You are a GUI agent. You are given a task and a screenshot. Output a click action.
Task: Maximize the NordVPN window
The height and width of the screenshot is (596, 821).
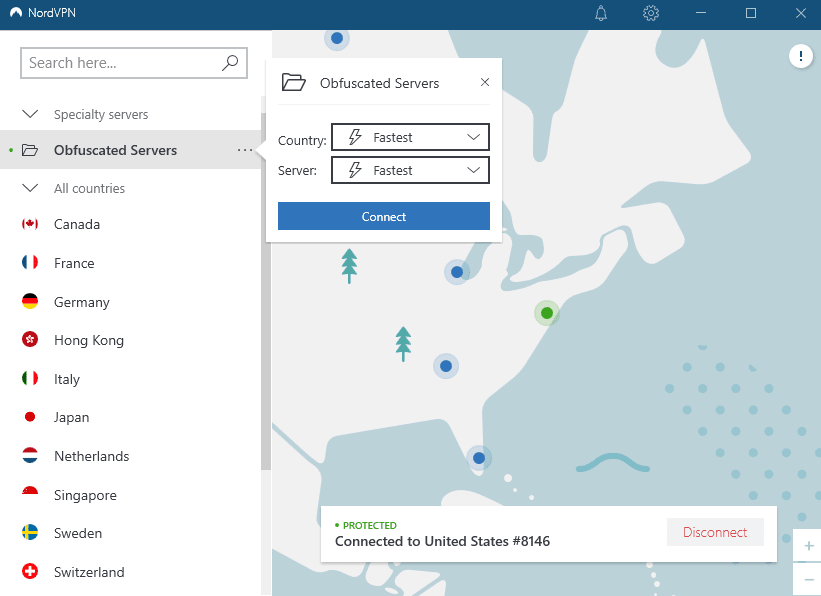click(x=751, y=13)
